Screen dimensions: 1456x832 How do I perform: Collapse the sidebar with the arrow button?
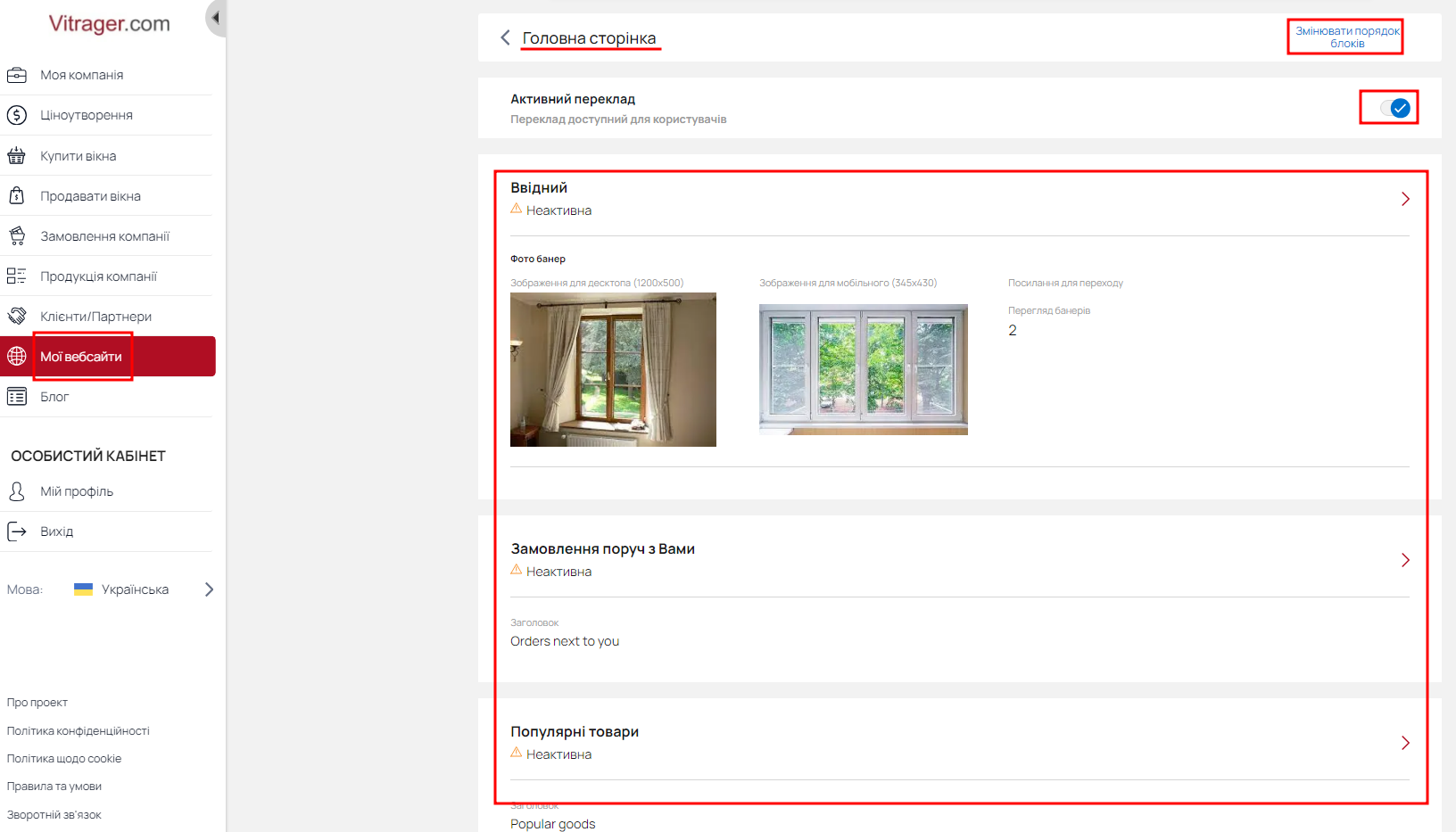click(x=215, y=18)
